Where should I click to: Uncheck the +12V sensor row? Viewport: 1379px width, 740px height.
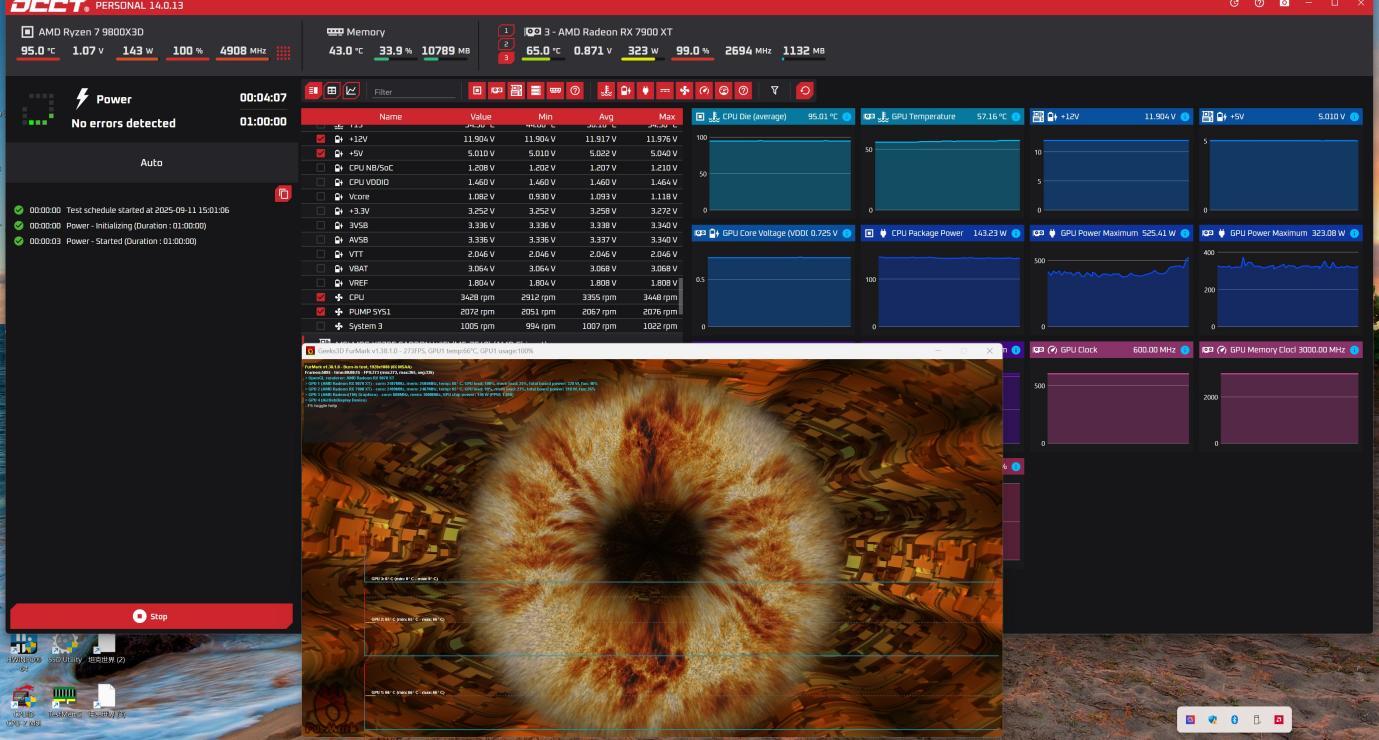(321, 139)
